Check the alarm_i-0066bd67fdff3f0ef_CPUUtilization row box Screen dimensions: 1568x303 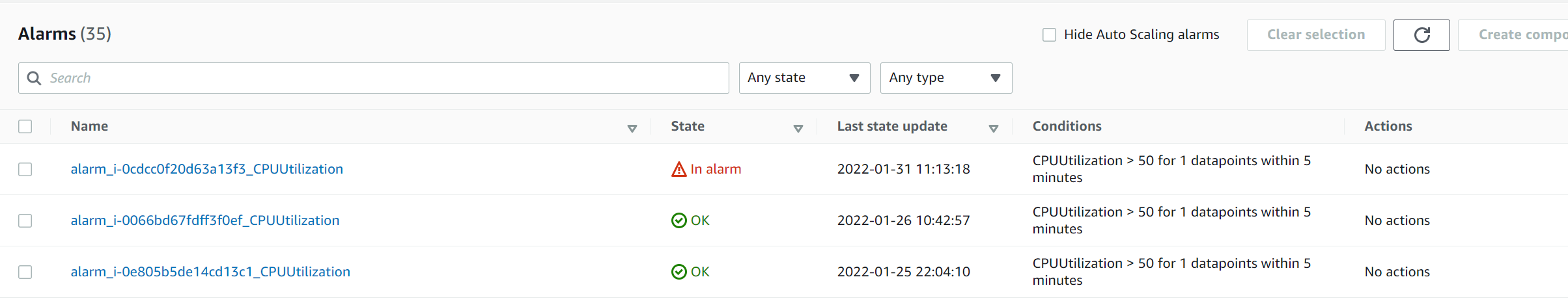tap(25, 220)
